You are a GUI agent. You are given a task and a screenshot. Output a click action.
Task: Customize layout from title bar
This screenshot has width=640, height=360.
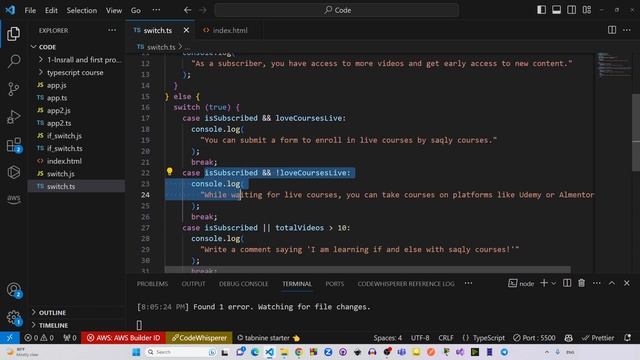(x=587, y=10)
